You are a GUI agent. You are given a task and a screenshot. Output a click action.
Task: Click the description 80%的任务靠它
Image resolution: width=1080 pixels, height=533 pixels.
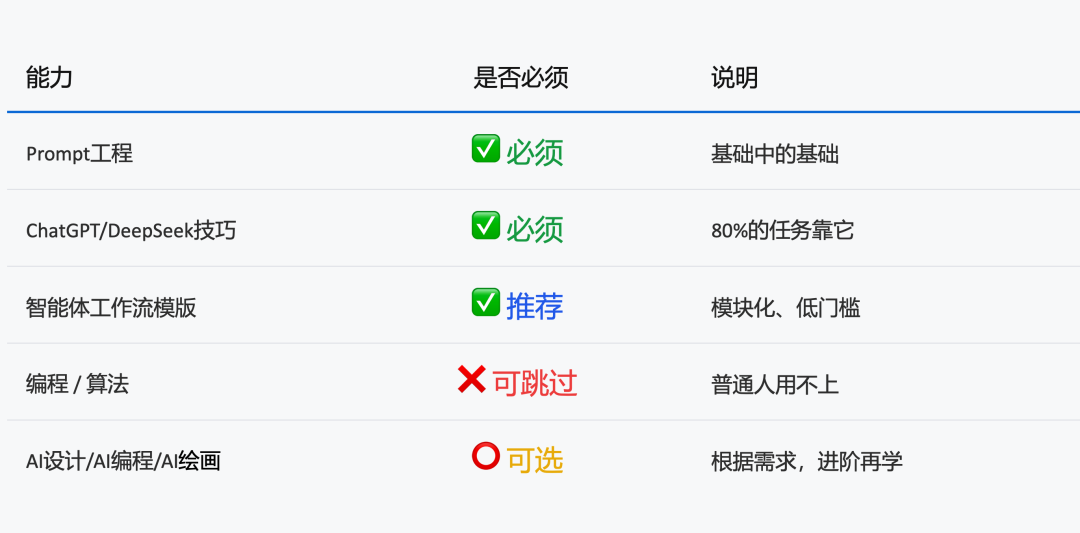pyautogui.click(x=782, y=230)
